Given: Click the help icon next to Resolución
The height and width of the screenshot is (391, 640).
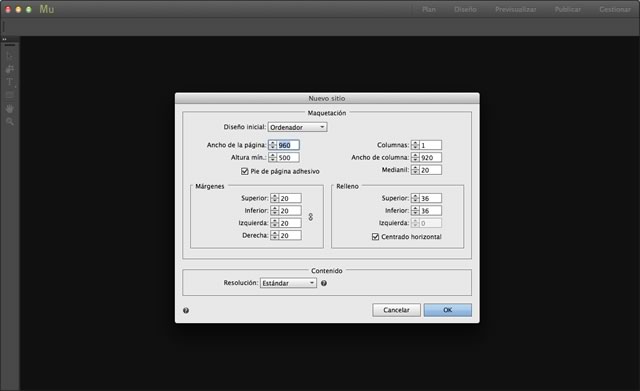Looking at the screenshot, I should point(324,283).
